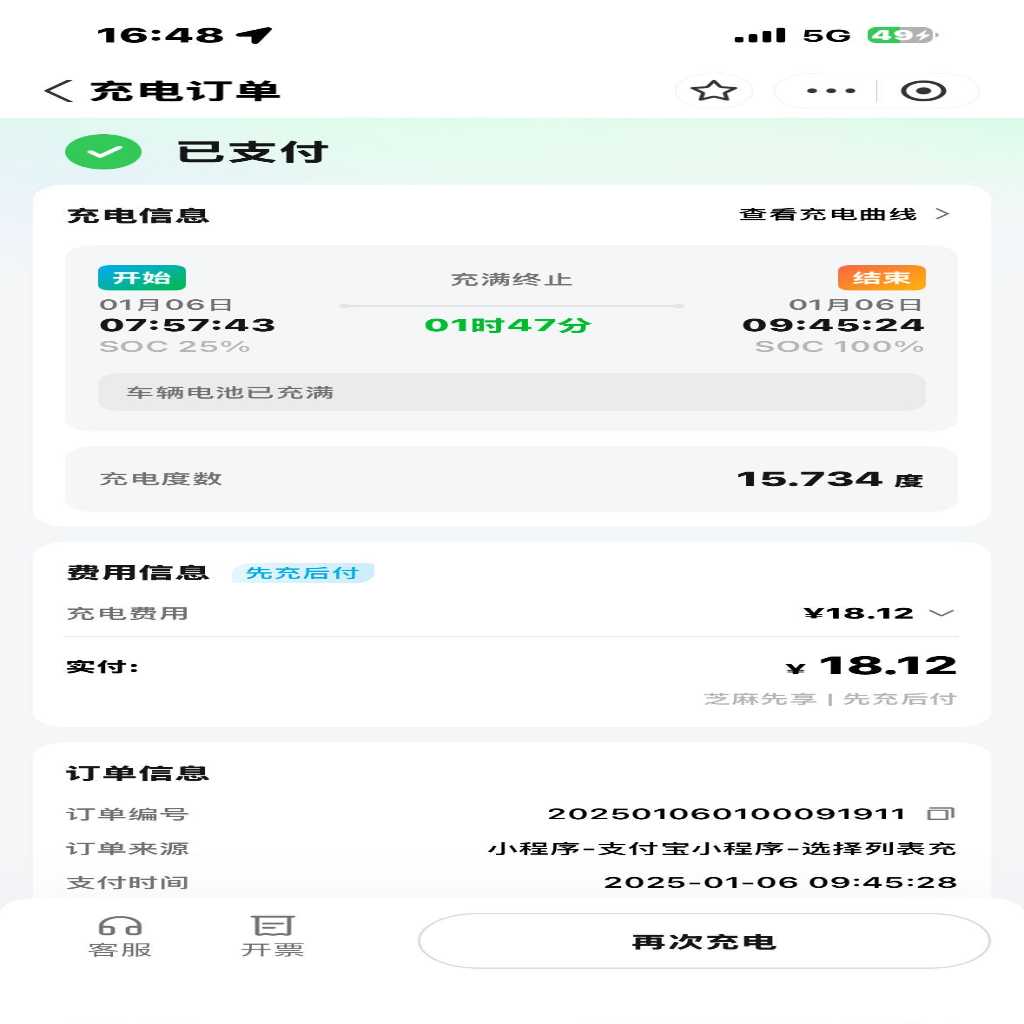The image size is (1024, 1024).
Task: Tap the green 已支付 checkmark icon
Action: (x=103, y=152)
